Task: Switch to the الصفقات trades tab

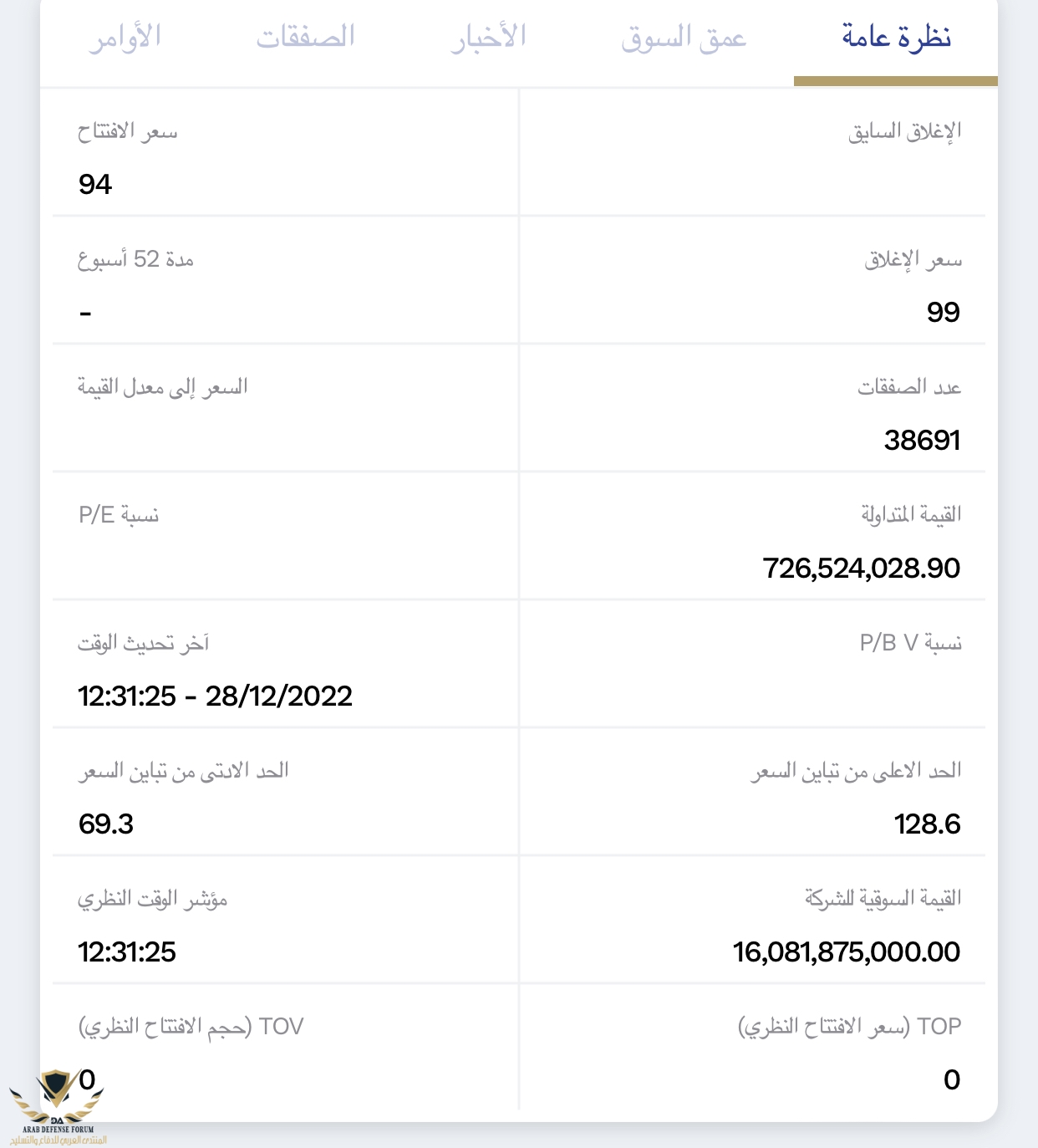Action: tap(306, 38)
